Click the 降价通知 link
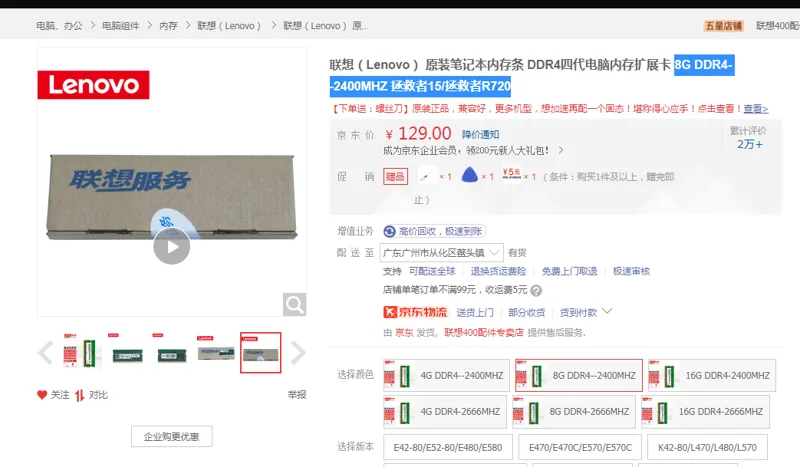 click(480, 134)
